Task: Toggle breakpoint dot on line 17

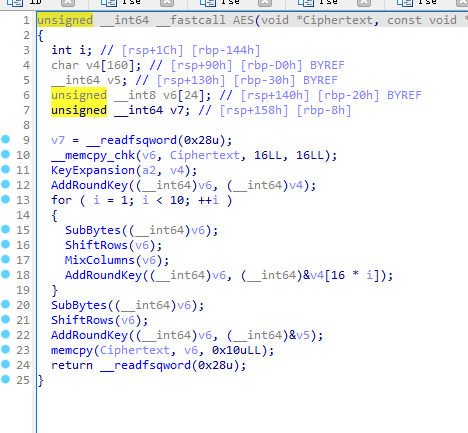Action: pyautogui.click(x=6, y=259)
